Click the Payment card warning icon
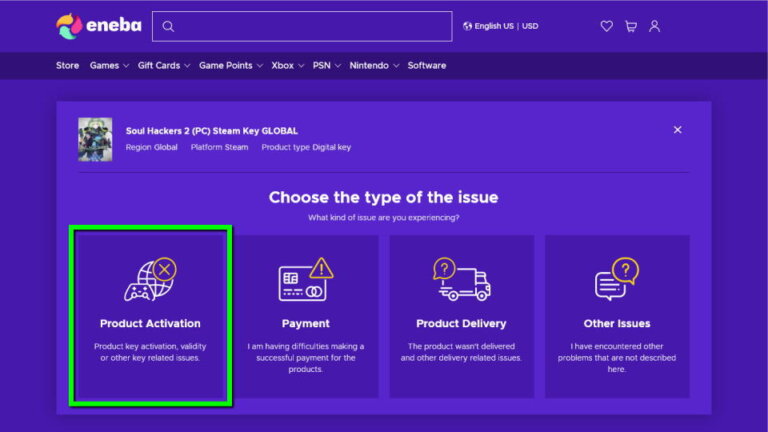 click(x=305, y=279)
